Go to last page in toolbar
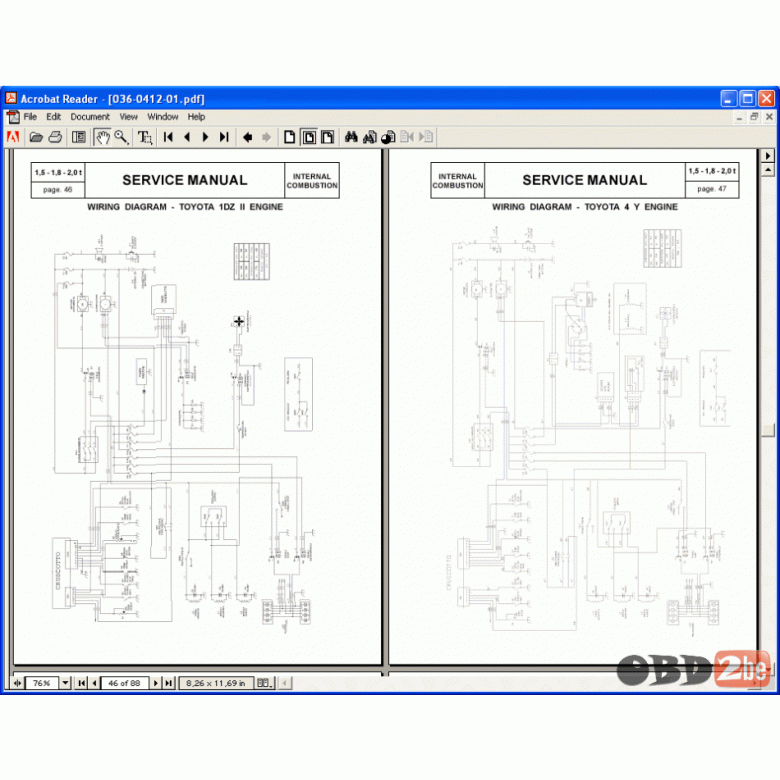The height and width of the screenshot is (780, 780). click(224, 137)
